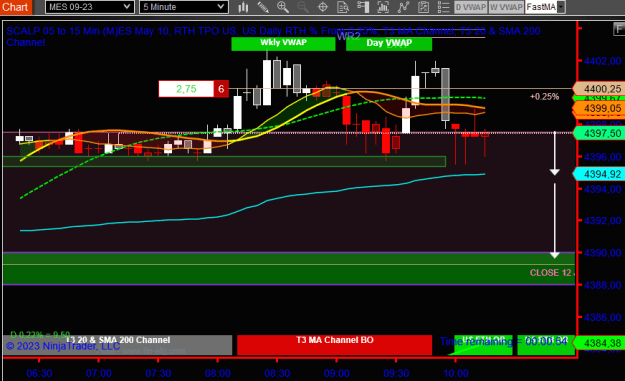
Task: Click the green 4397,50 price marker
Action: tap(599, 133)
